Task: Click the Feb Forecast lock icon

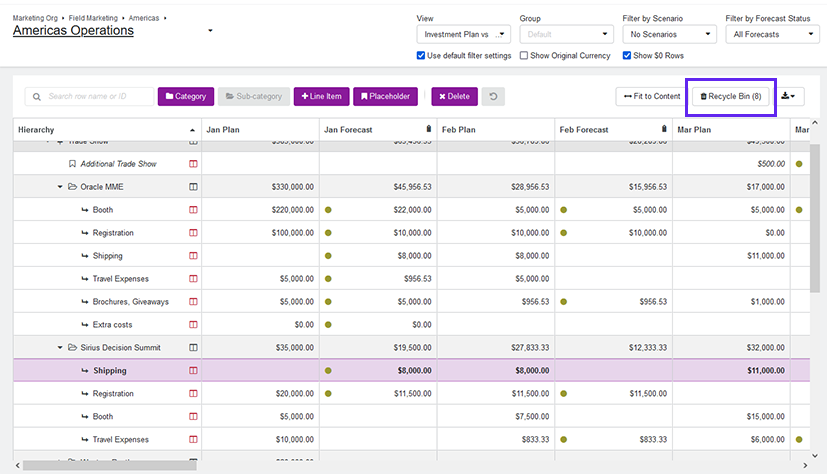Action: 664,129
